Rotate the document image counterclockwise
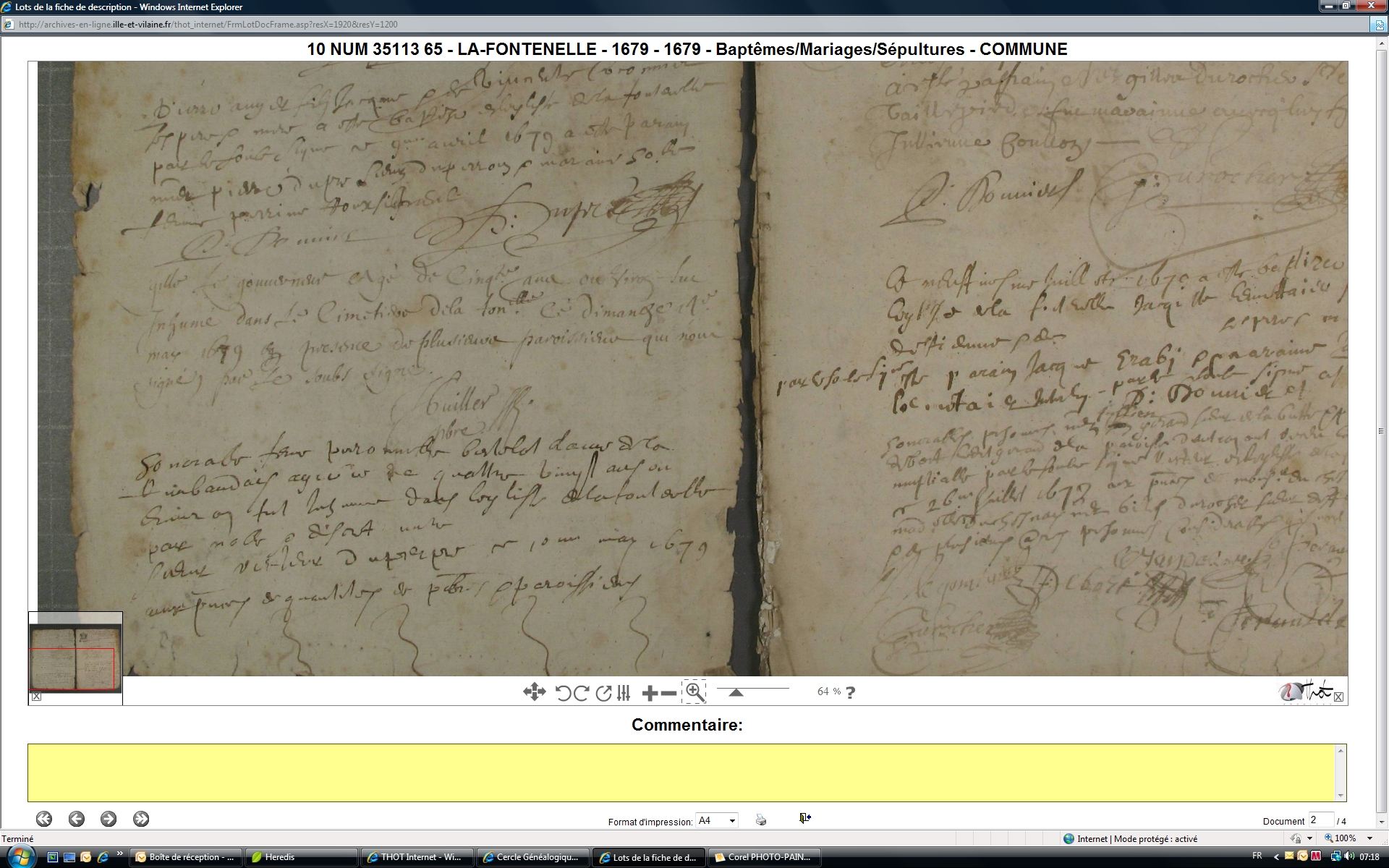1389x868 pixels. (x=563, y=693)
